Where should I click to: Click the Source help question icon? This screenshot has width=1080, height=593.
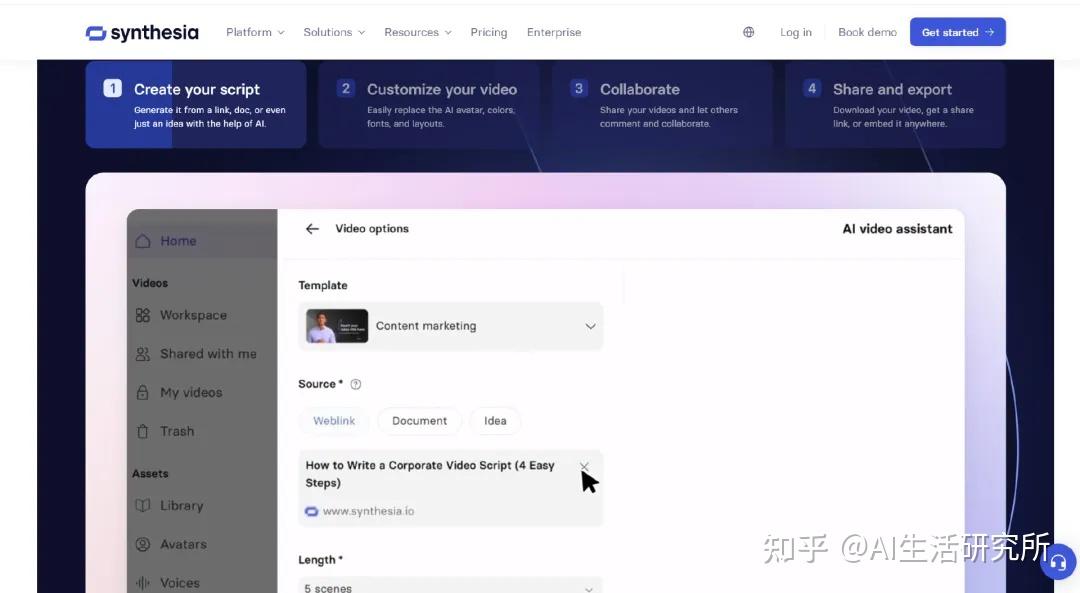point(355,384)
